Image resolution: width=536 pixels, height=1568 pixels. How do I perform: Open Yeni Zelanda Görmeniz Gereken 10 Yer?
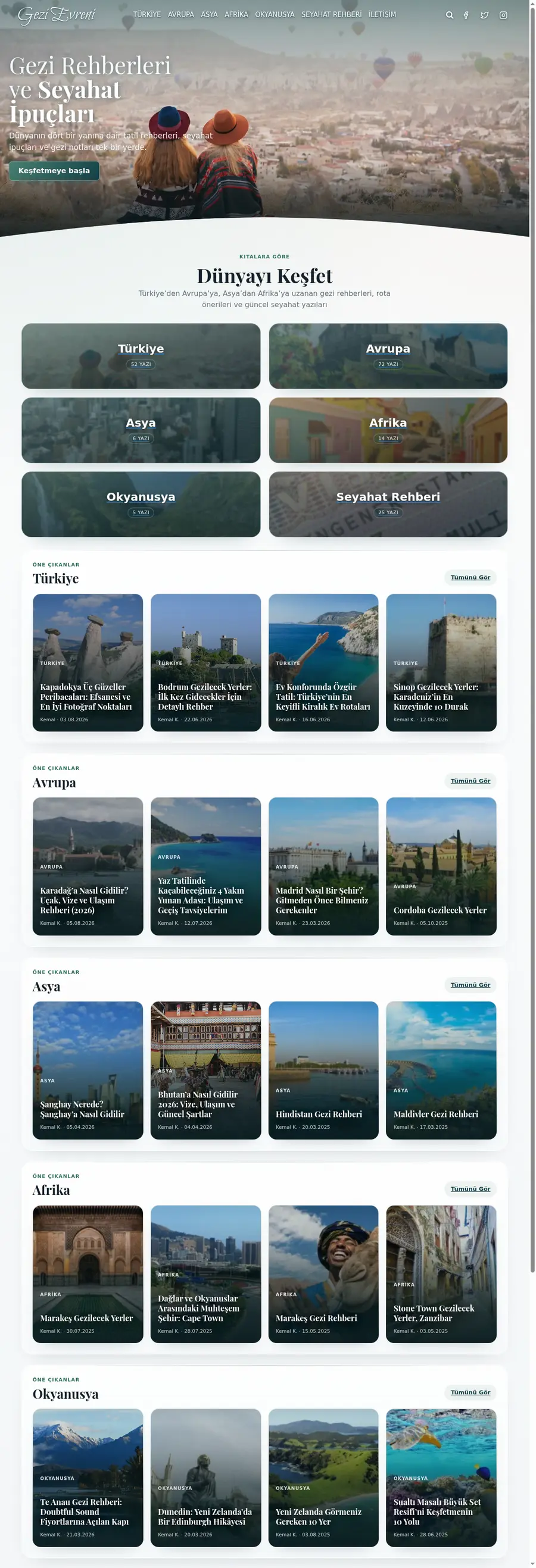[x=323, y=1478]
